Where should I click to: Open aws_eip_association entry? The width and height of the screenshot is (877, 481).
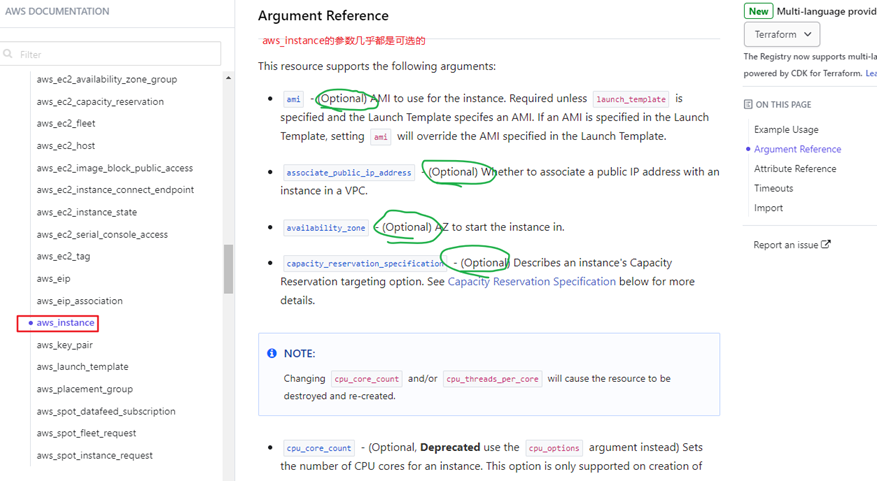point(79,301)
